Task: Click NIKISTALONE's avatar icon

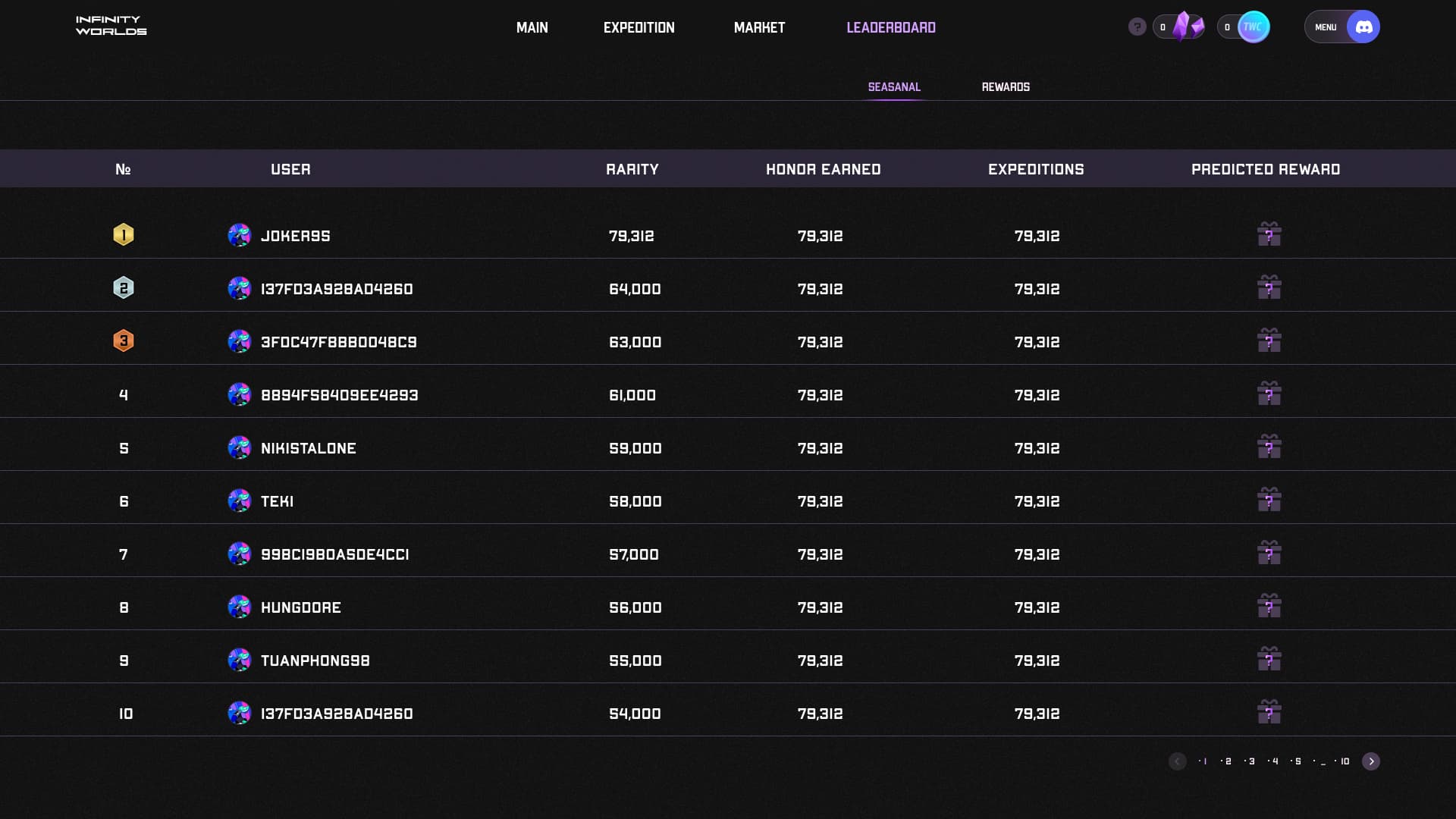Action: coord(240,447)
